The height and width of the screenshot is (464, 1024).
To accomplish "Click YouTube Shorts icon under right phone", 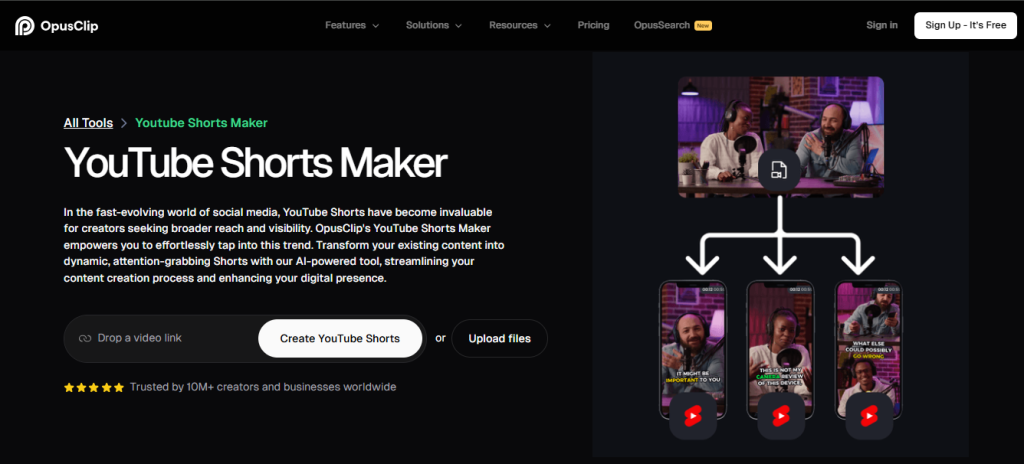I will pos(869,416).
